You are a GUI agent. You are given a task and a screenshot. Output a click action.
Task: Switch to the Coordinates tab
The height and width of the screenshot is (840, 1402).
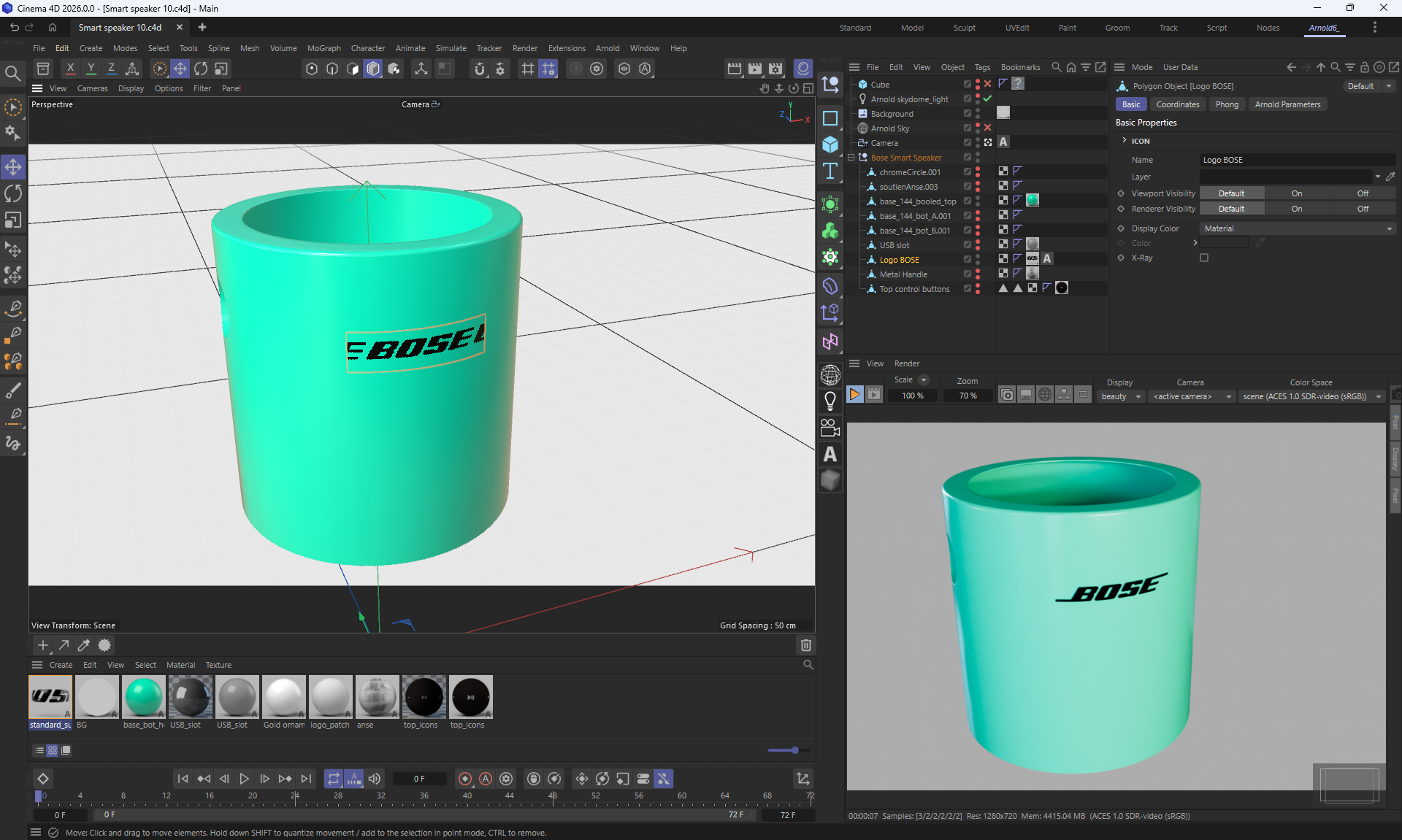(1177, 104)
